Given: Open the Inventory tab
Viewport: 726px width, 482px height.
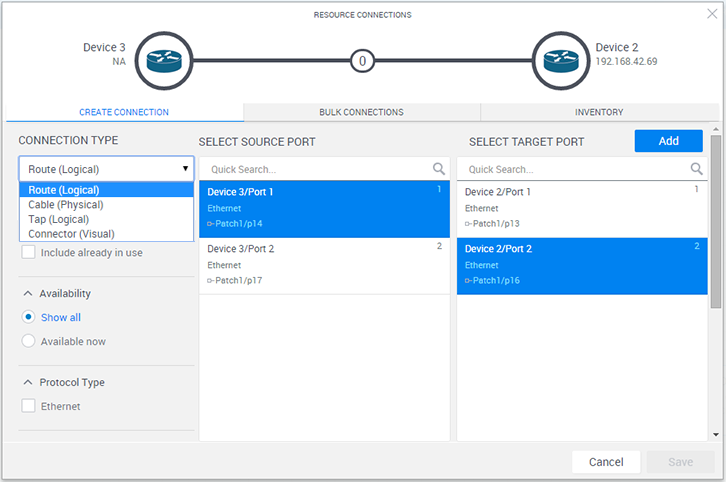Looking at the screenshot, I should [598, 112].
